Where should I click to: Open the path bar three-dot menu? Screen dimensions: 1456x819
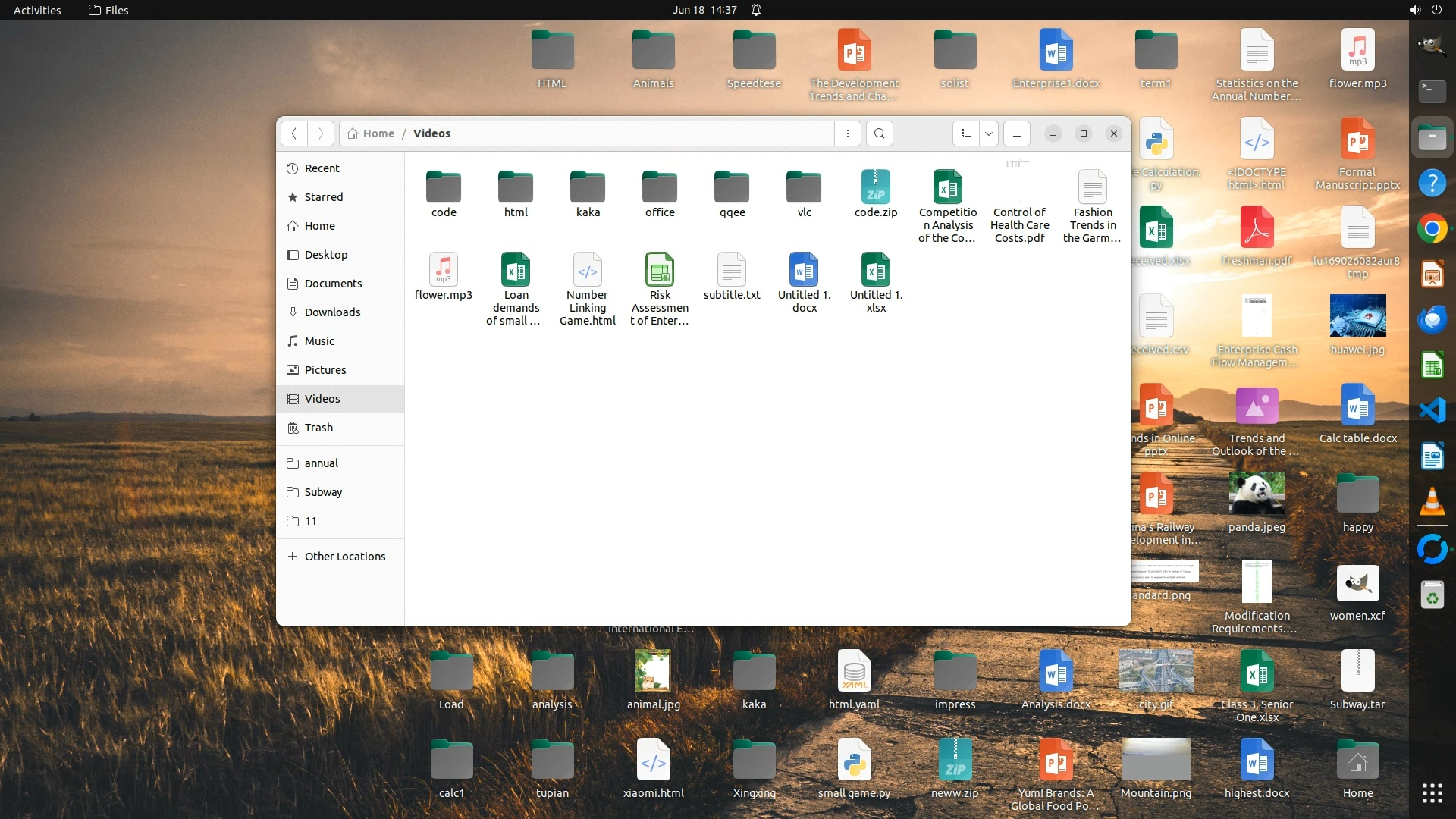(x=847, y=133)
